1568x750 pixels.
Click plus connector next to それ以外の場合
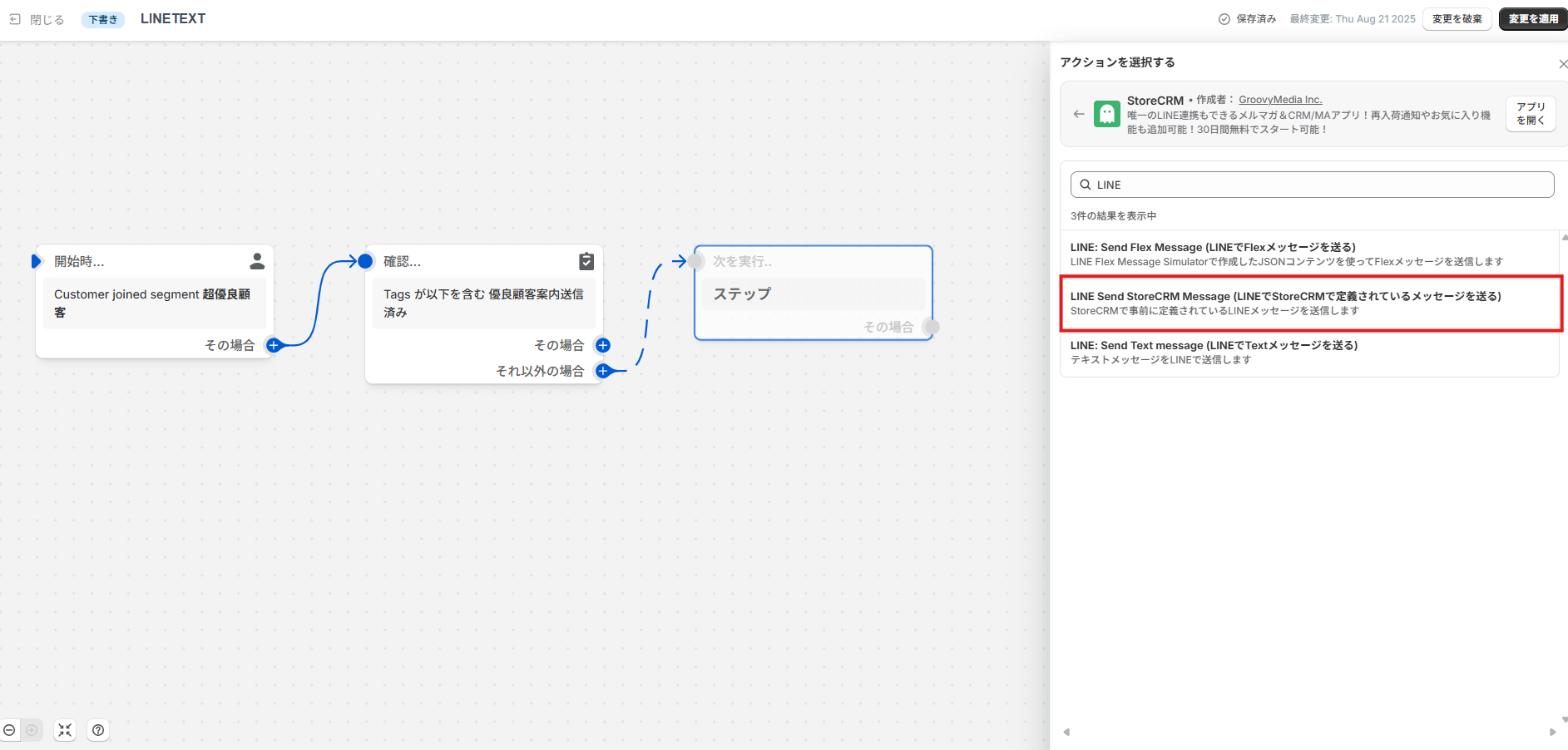pyautogui.click(x=603, y=371)
